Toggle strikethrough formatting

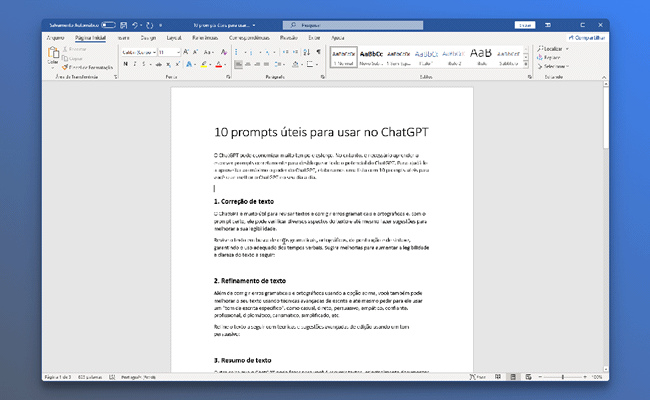158,64
